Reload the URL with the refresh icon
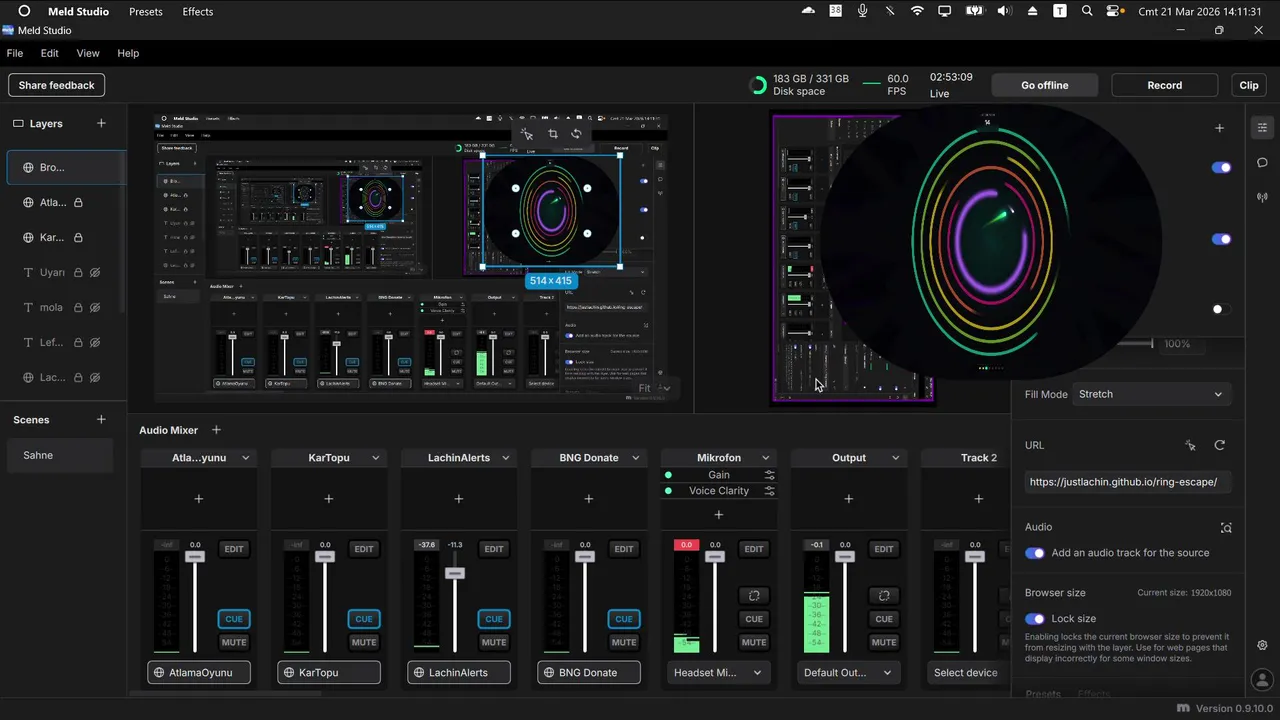The width and height of the screenshot is (1280, 720). 1219,445
